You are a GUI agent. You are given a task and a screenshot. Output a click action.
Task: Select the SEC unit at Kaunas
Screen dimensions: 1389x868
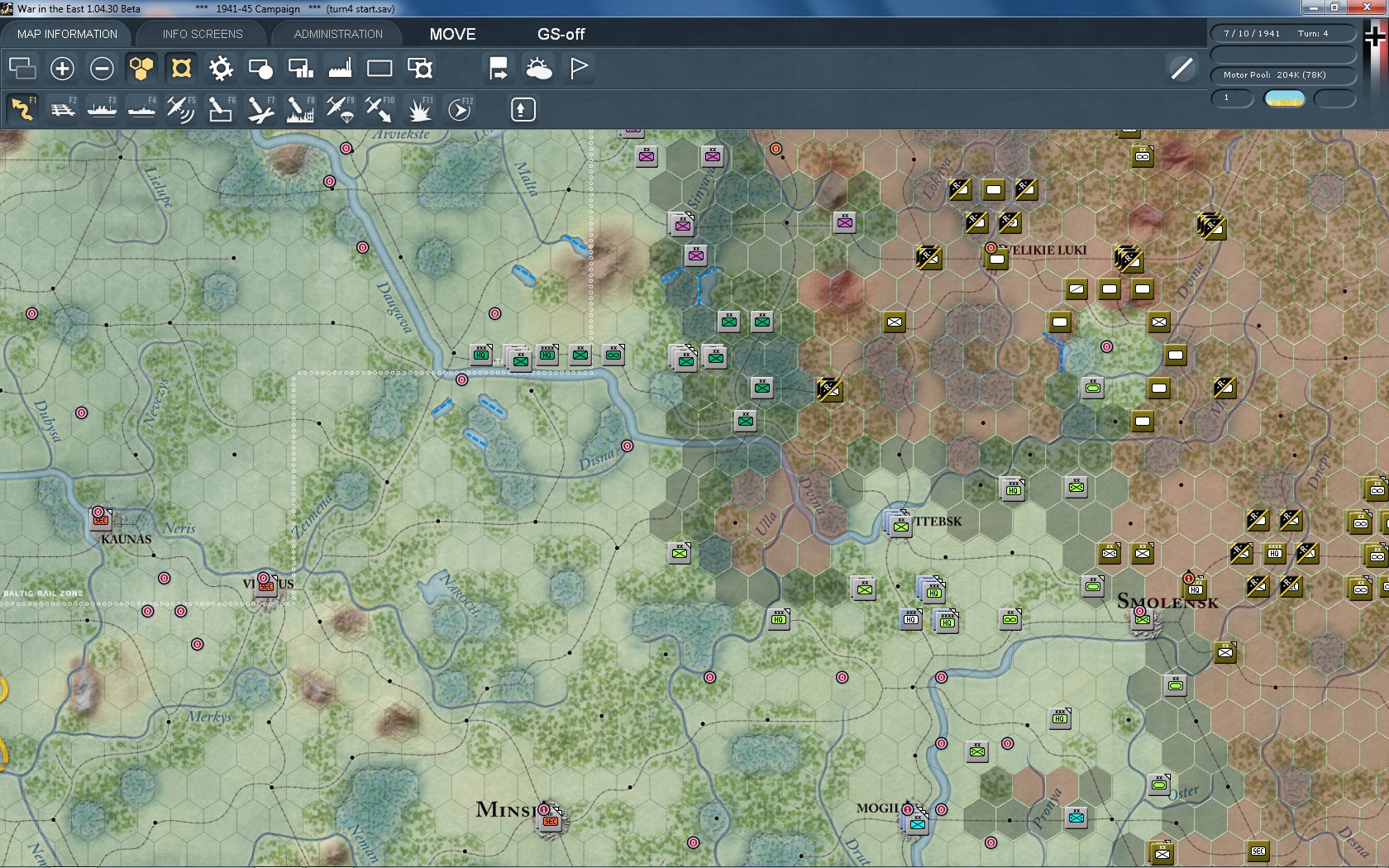pos(101,520)
